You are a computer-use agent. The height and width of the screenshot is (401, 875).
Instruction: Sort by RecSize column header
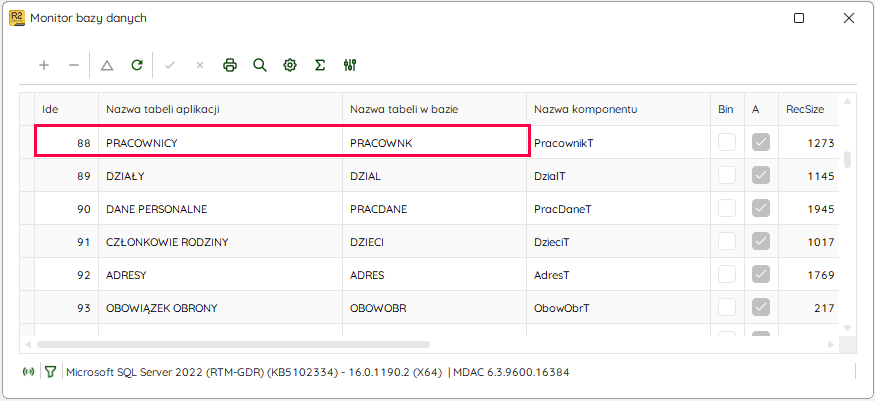pos(809,109)
